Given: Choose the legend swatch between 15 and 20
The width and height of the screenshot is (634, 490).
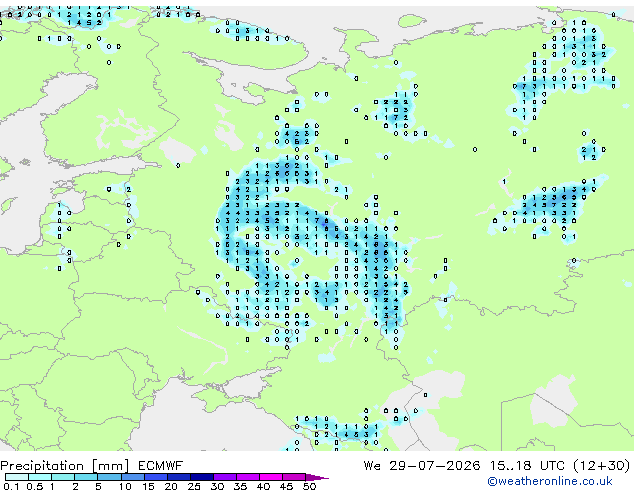Looking at the screenshot, I should click(156, 477).
